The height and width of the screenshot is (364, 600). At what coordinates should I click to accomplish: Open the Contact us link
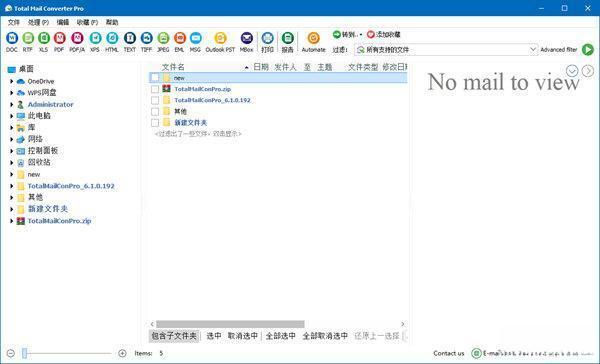pyautogui.click(x=448, y=353)
